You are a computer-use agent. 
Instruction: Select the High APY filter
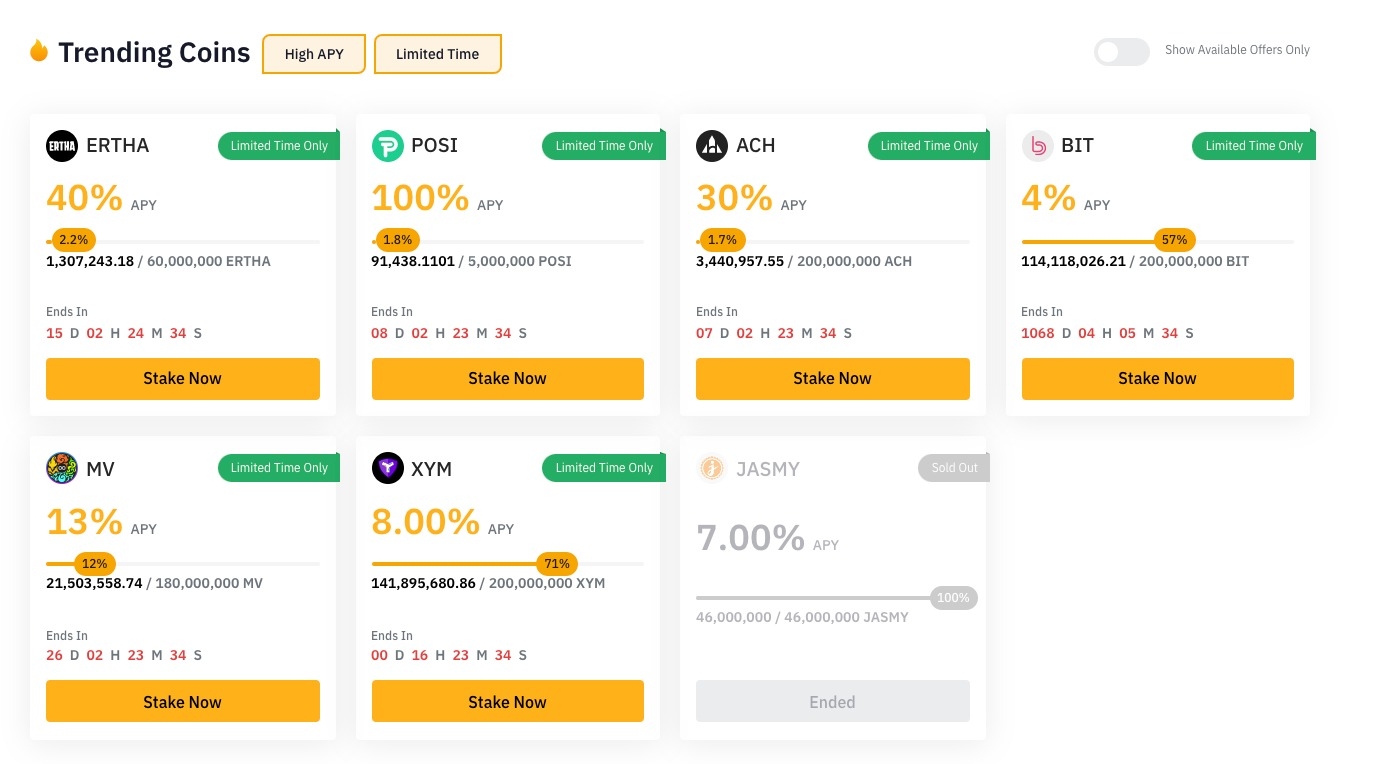(314, 54)
